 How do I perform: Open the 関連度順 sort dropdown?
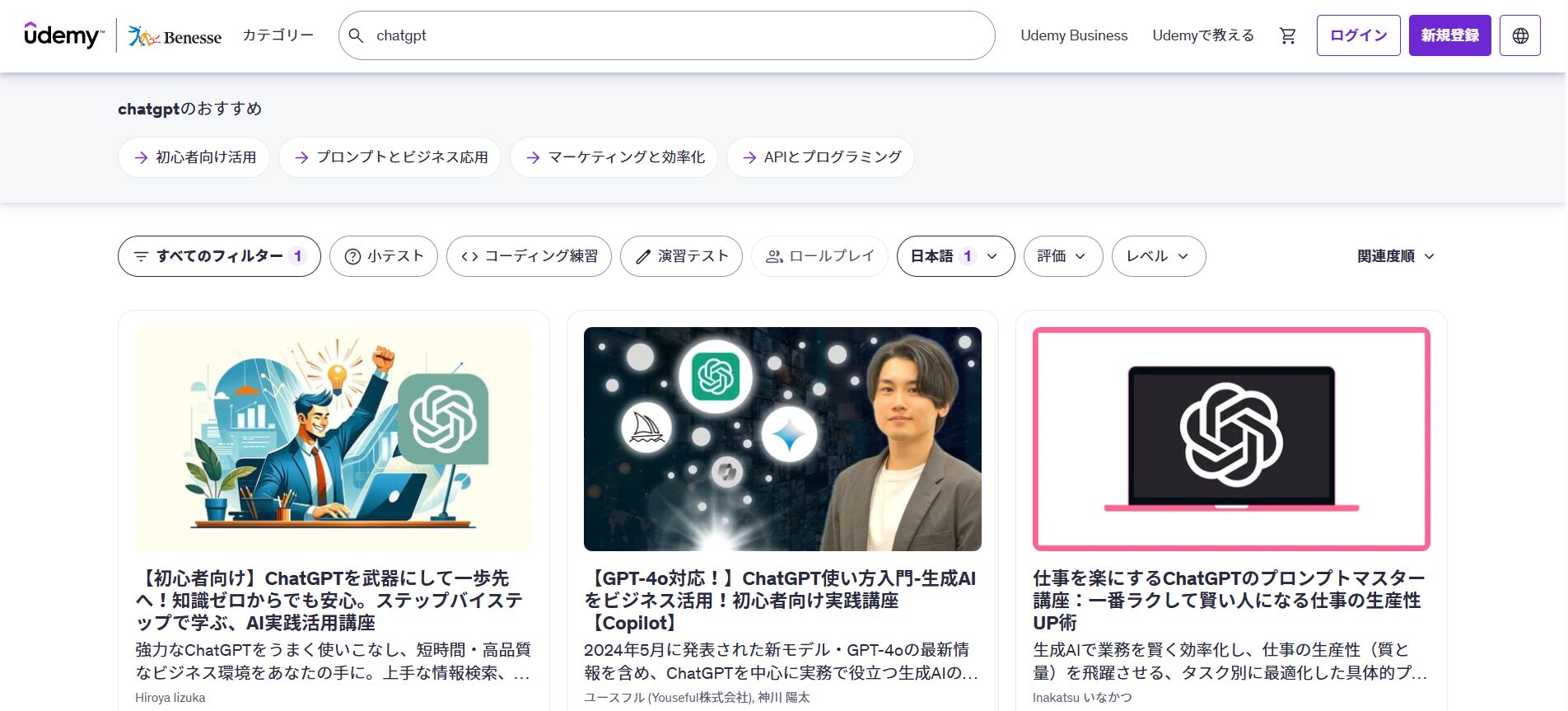[x=1396, y=256]
